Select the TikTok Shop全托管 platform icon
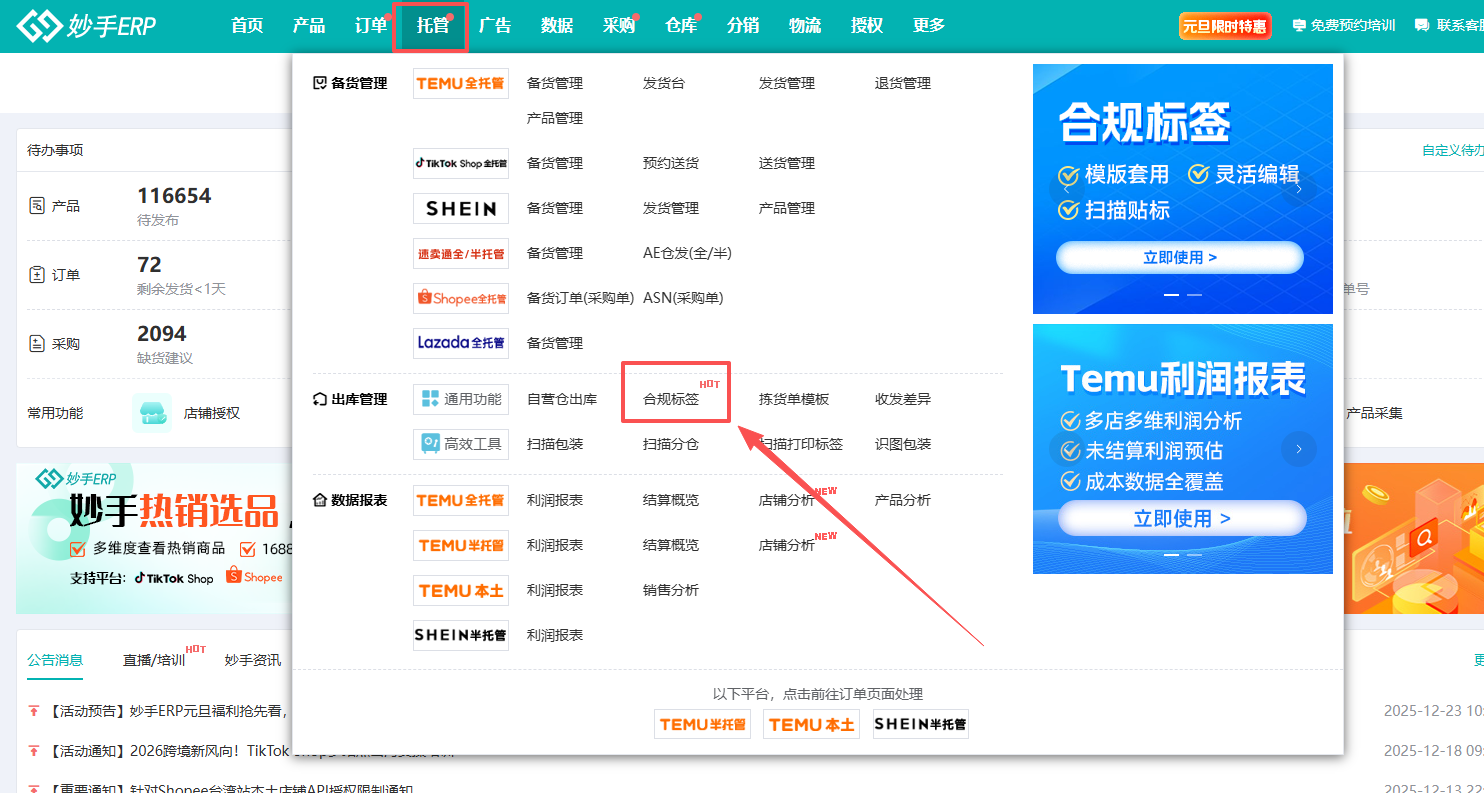 [460, 163]
